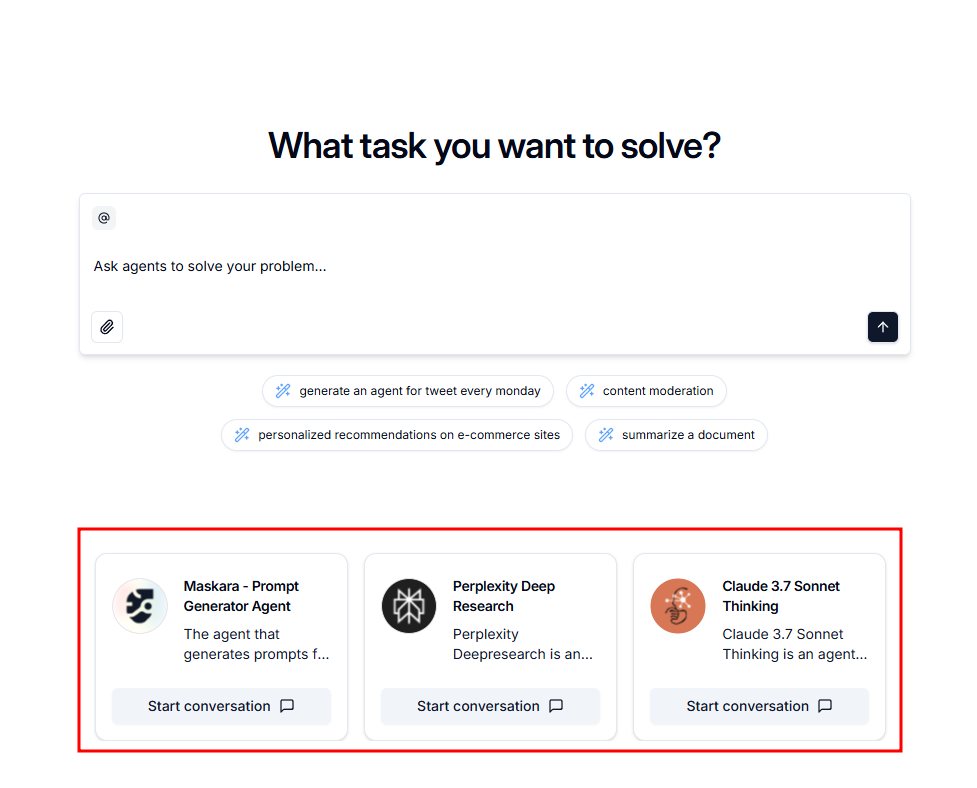Click the chat bubble icon on the Claude card
This screenshot has height=788, width=977.
pos(825,706)
